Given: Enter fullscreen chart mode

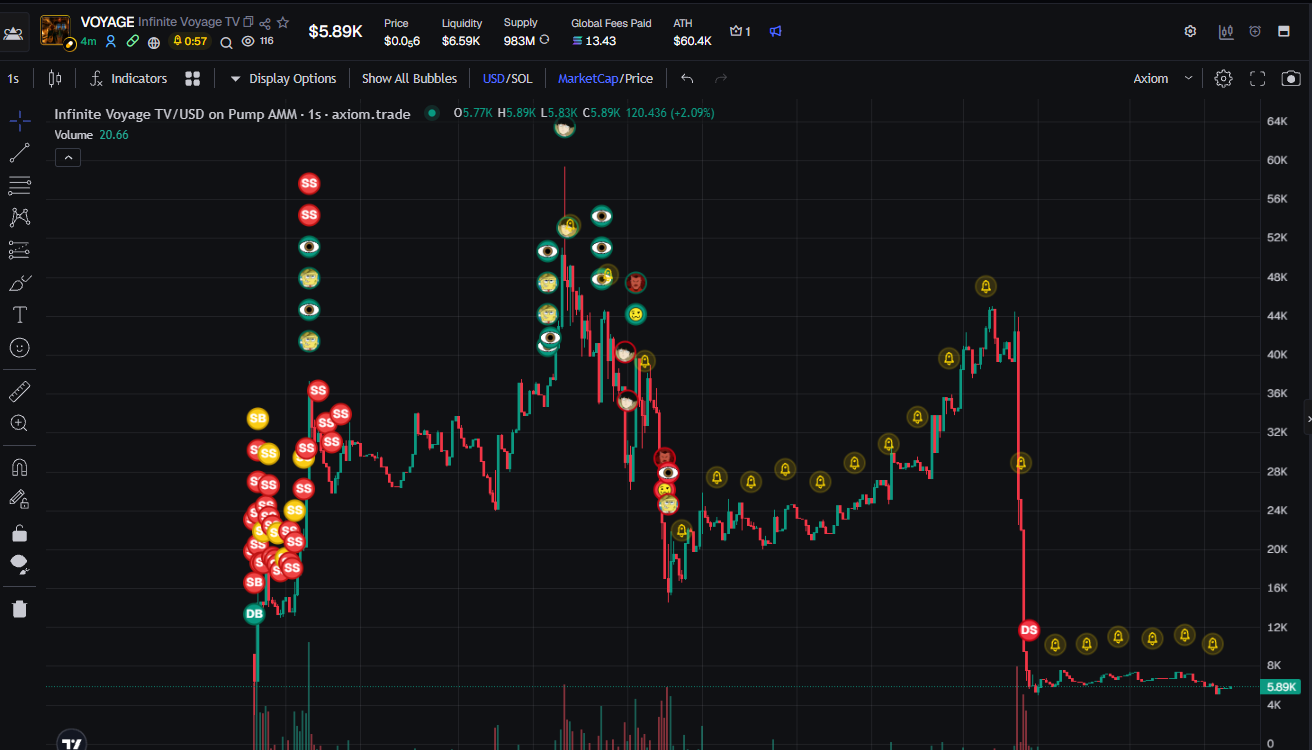Looking at the screenshot, I should click(1258, 78).
